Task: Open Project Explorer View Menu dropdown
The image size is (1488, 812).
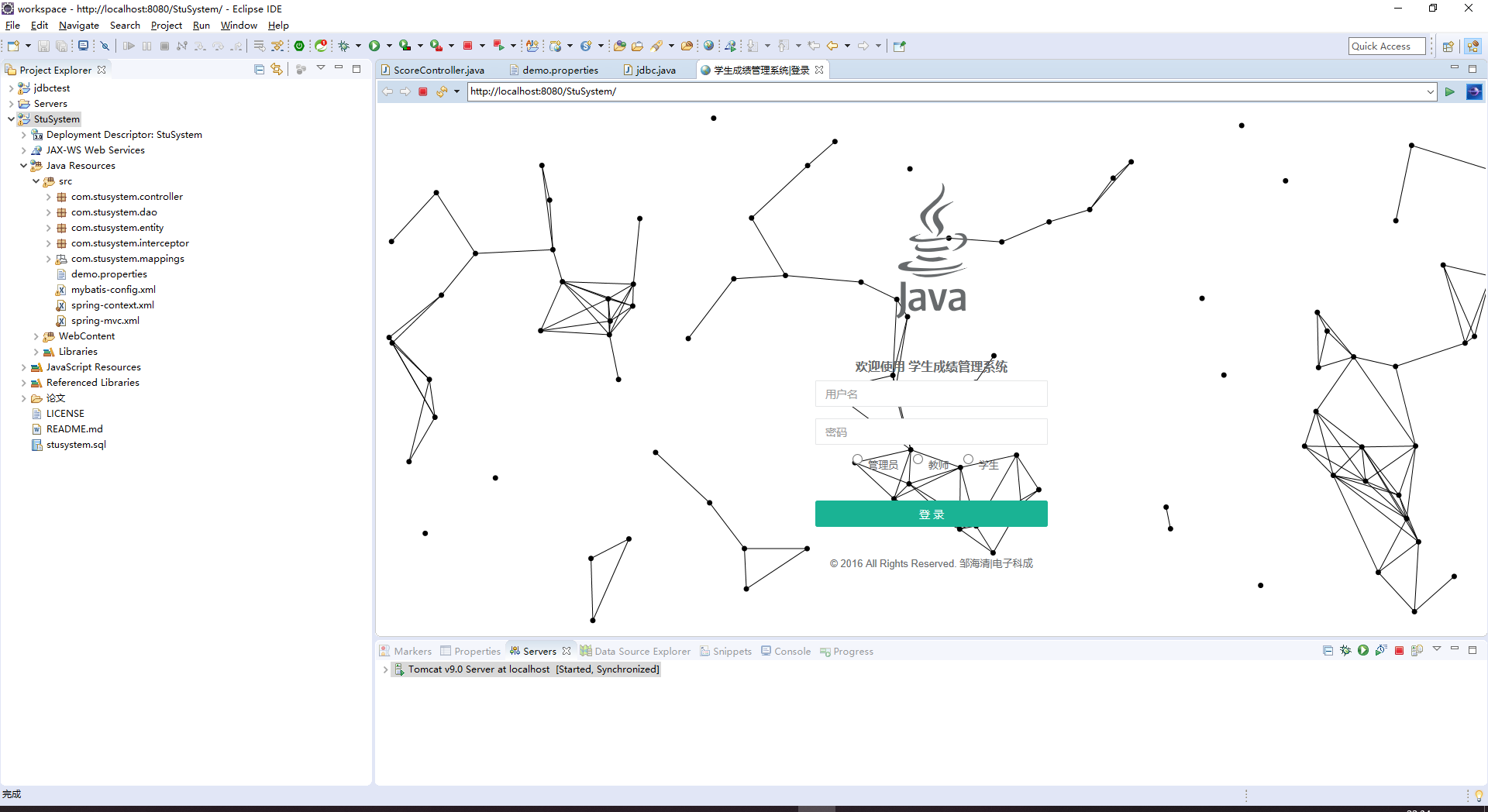Action: 321,68
